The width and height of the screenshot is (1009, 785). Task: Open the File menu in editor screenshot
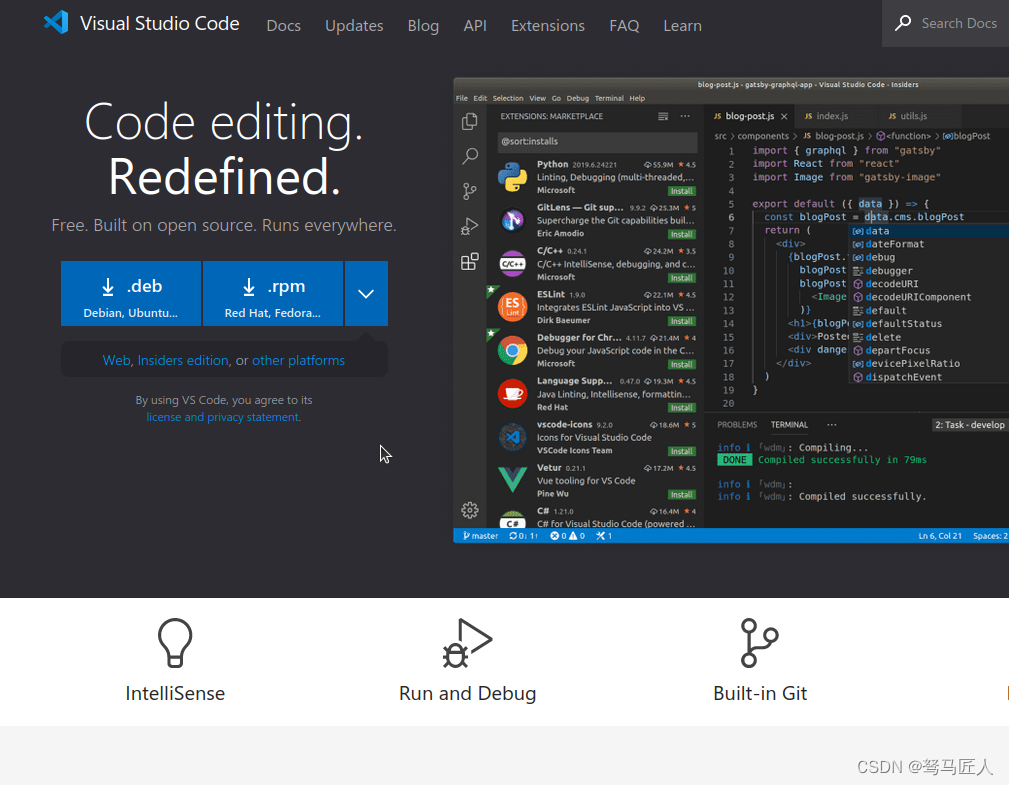point(462,98)
